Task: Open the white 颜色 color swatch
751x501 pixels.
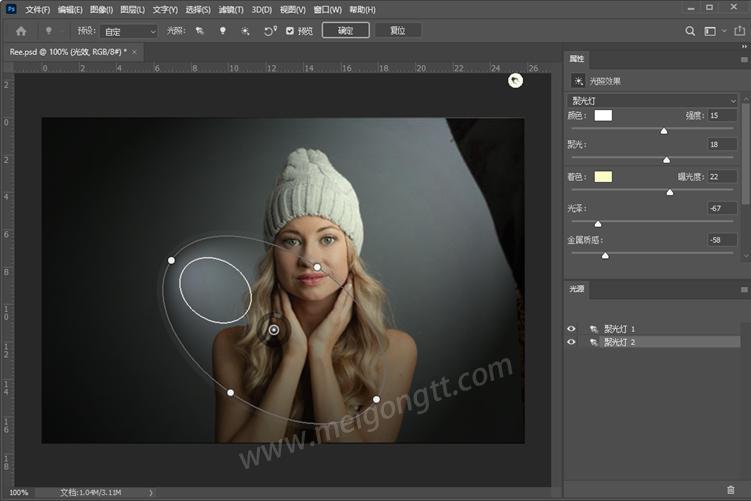Action: click(x=603, y=115)
